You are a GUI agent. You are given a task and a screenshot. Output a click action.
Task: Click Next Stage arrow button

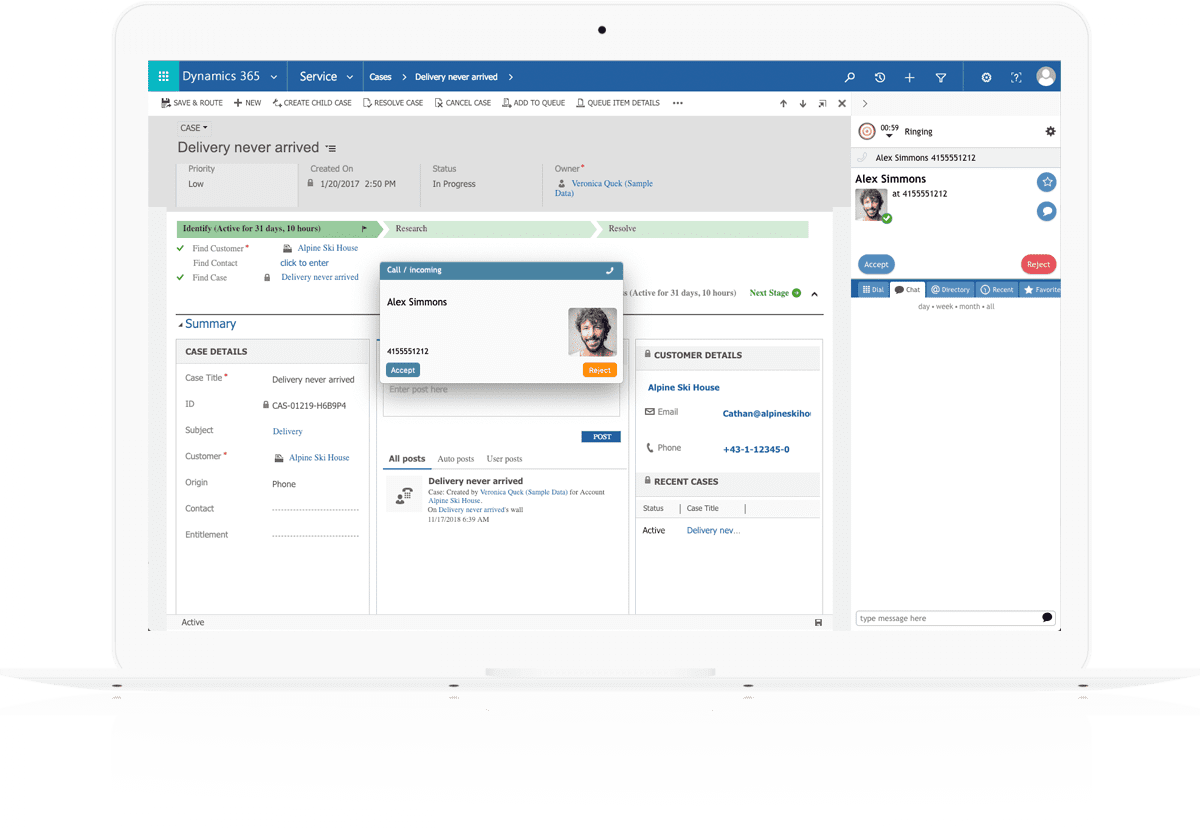pos(796,293)
